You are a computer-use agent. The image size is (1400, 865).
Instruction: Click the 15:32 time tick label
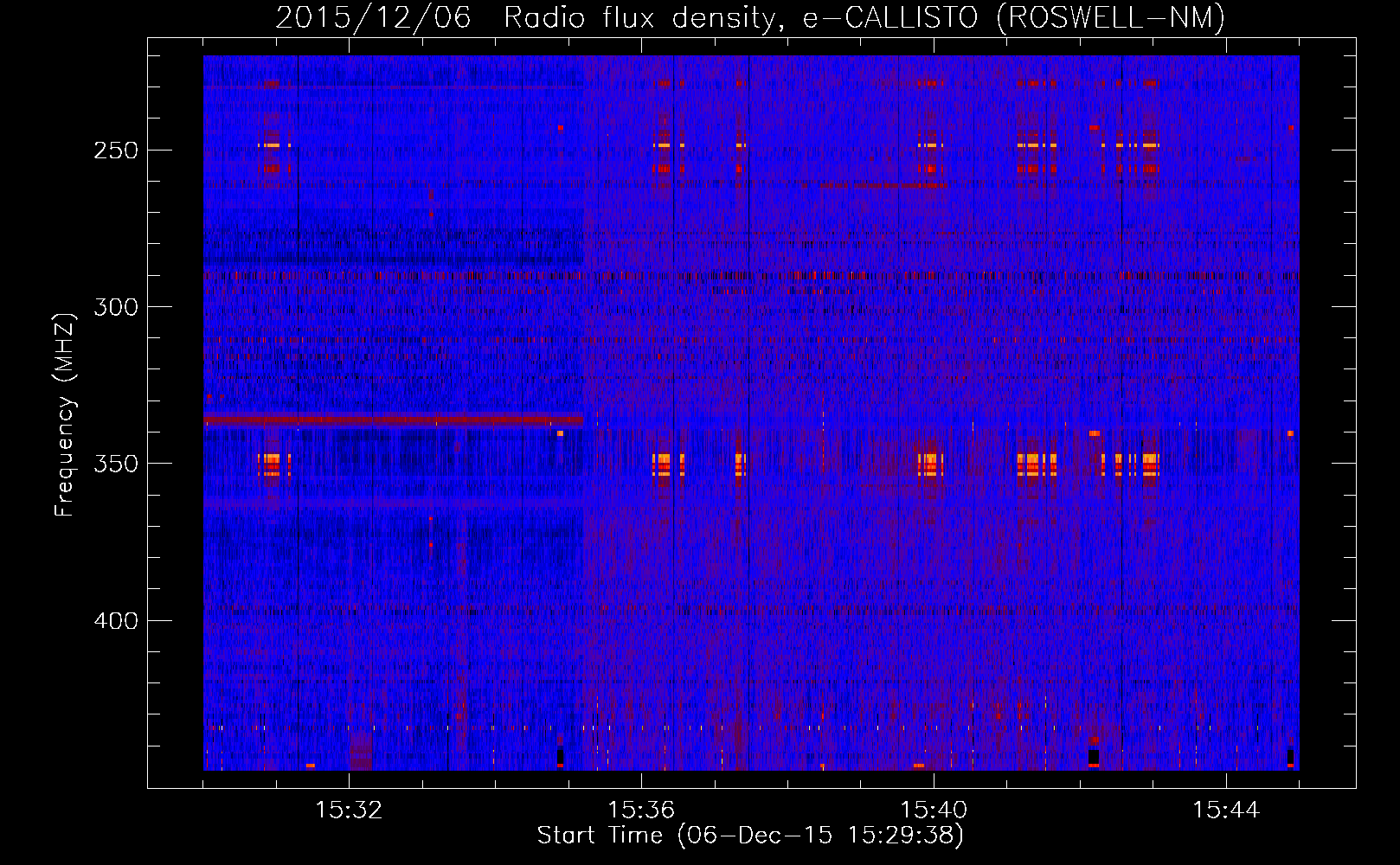click(x=349, y=811)
